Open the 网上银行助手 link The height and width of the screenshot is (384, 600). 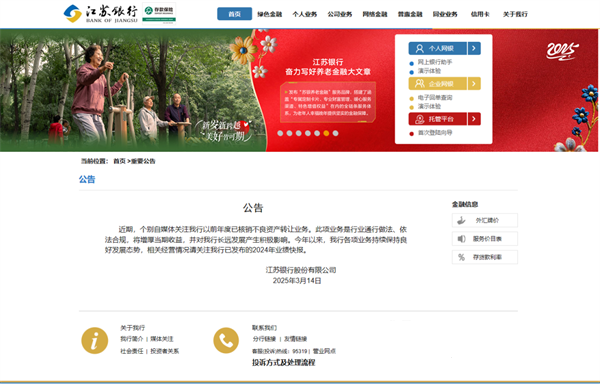click(x=435, y=62)
